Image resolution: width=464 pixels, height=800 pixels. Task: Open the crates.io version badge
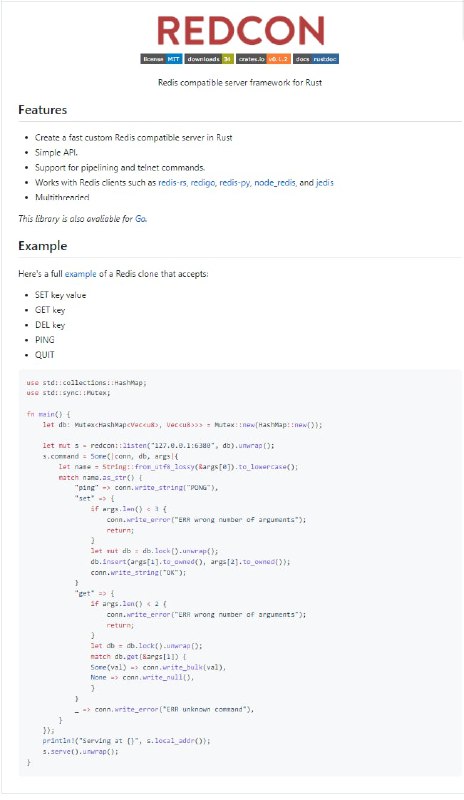pos(263,59)
